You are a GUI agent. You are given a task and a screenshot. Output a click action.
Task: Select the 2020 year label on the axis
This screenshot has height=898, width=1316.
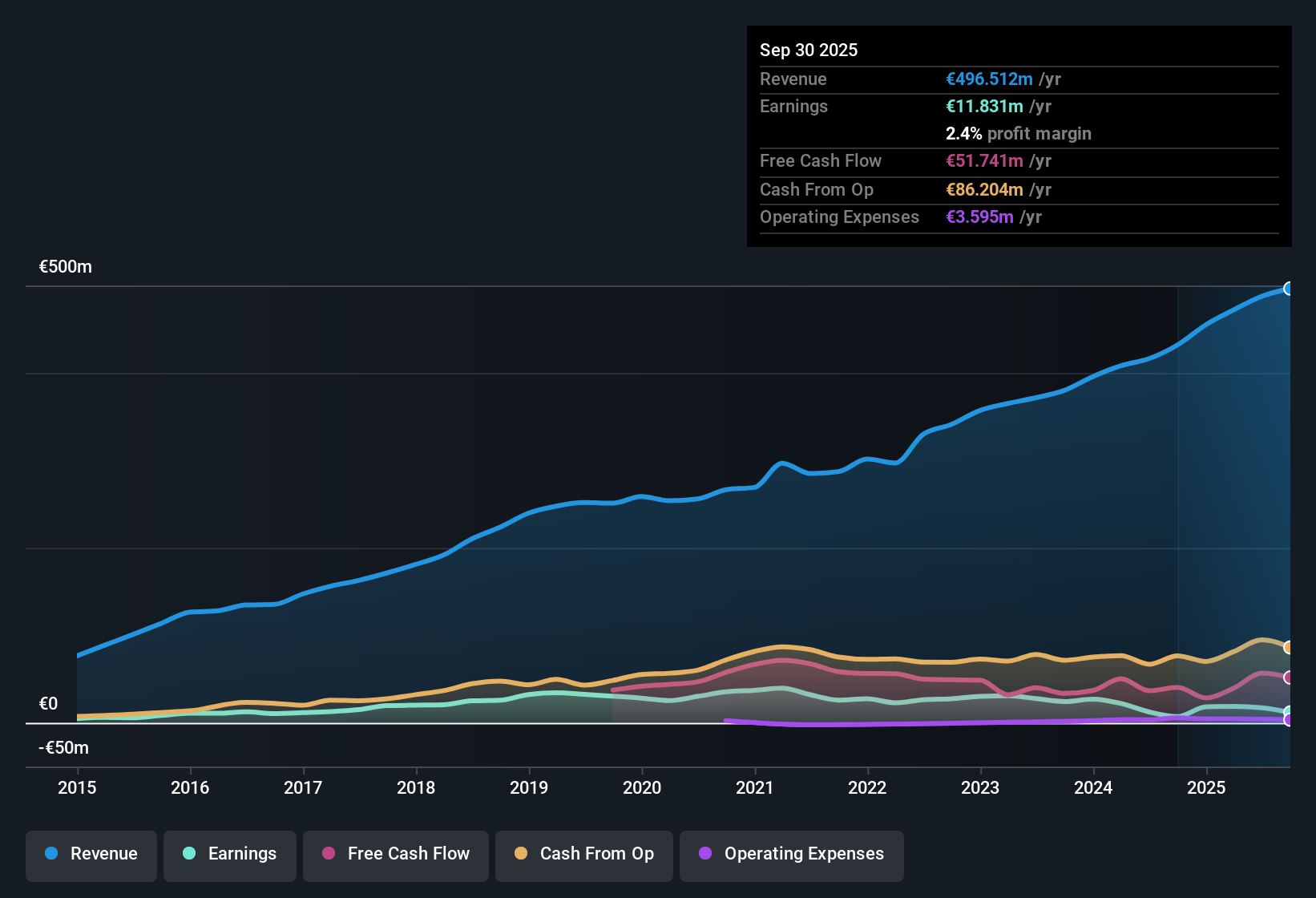642,788
